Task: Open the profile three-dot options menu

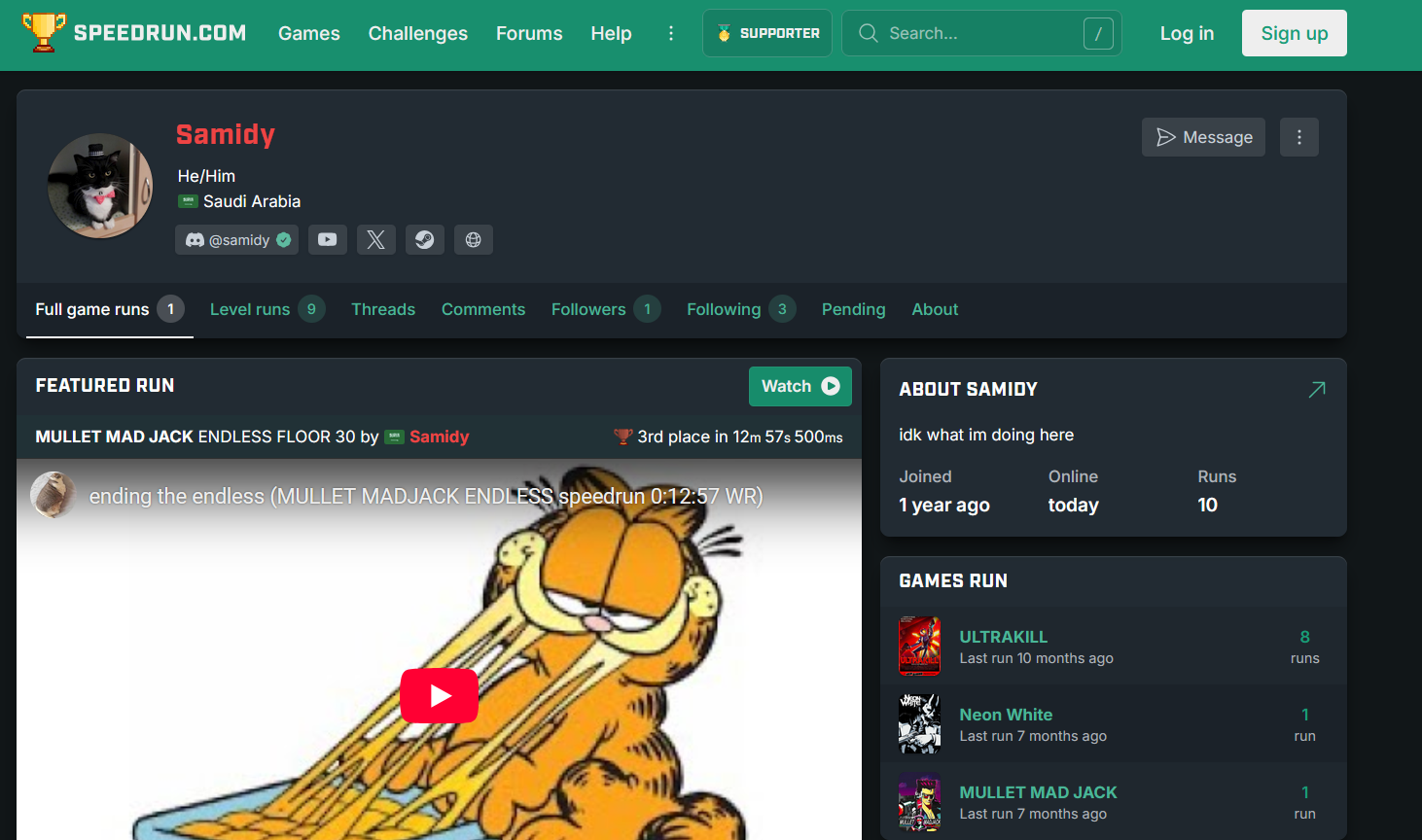Action: [1299, 137]
